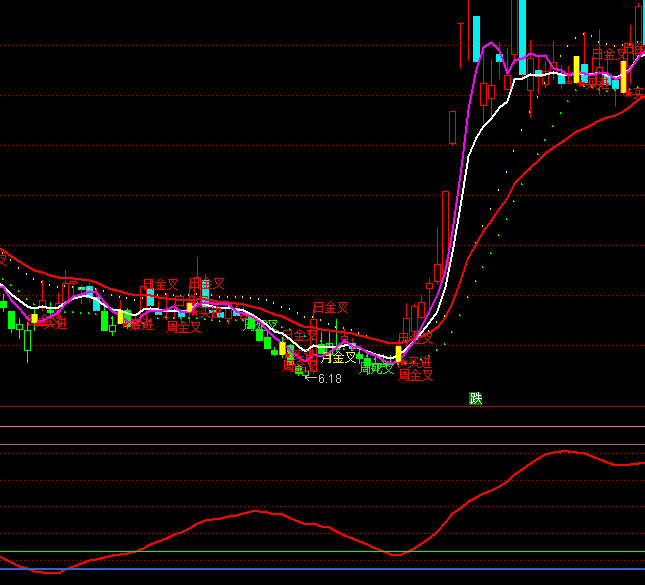
Task: Click the 月金叉 label above the red line
Action: [x=330, y=308]
